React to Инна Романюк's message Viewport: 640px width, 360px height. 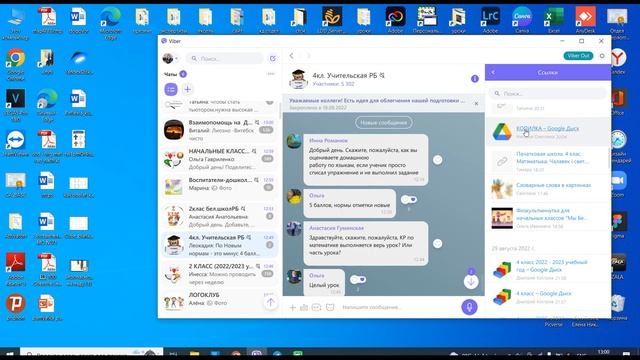point(437,160)
